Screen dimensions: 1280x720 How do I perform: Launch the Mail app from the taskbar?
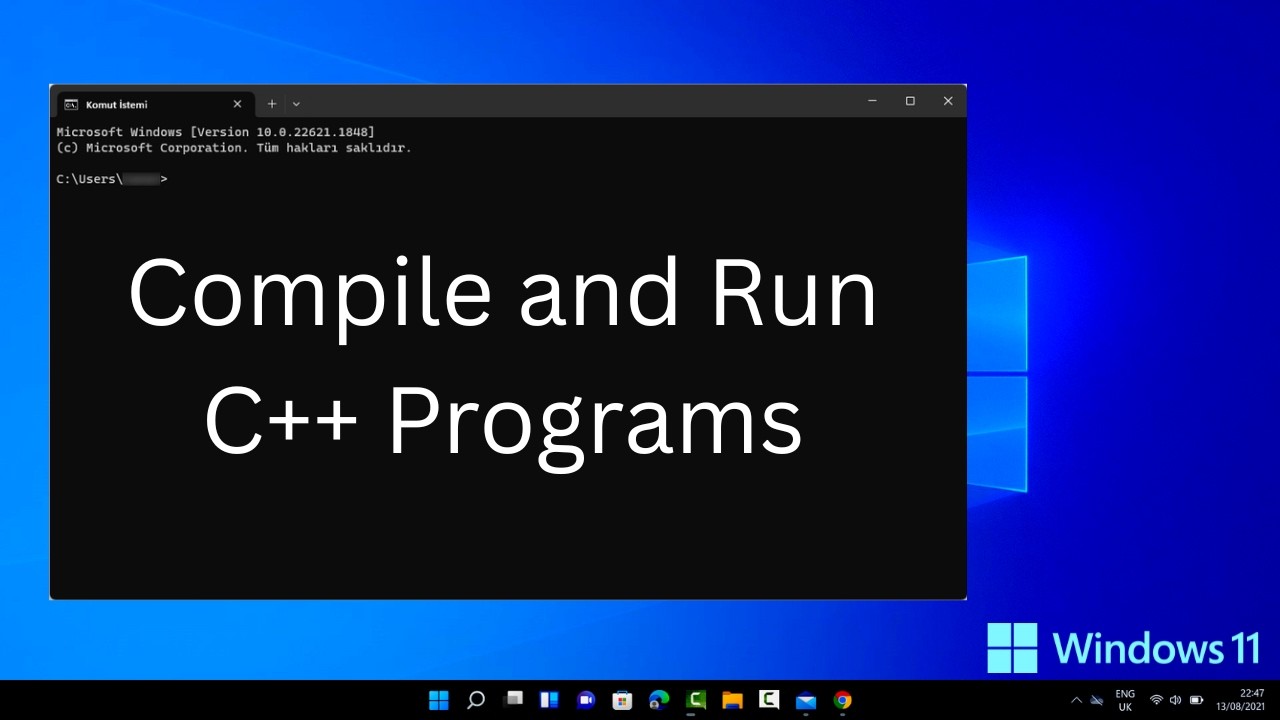pos(806,700)
